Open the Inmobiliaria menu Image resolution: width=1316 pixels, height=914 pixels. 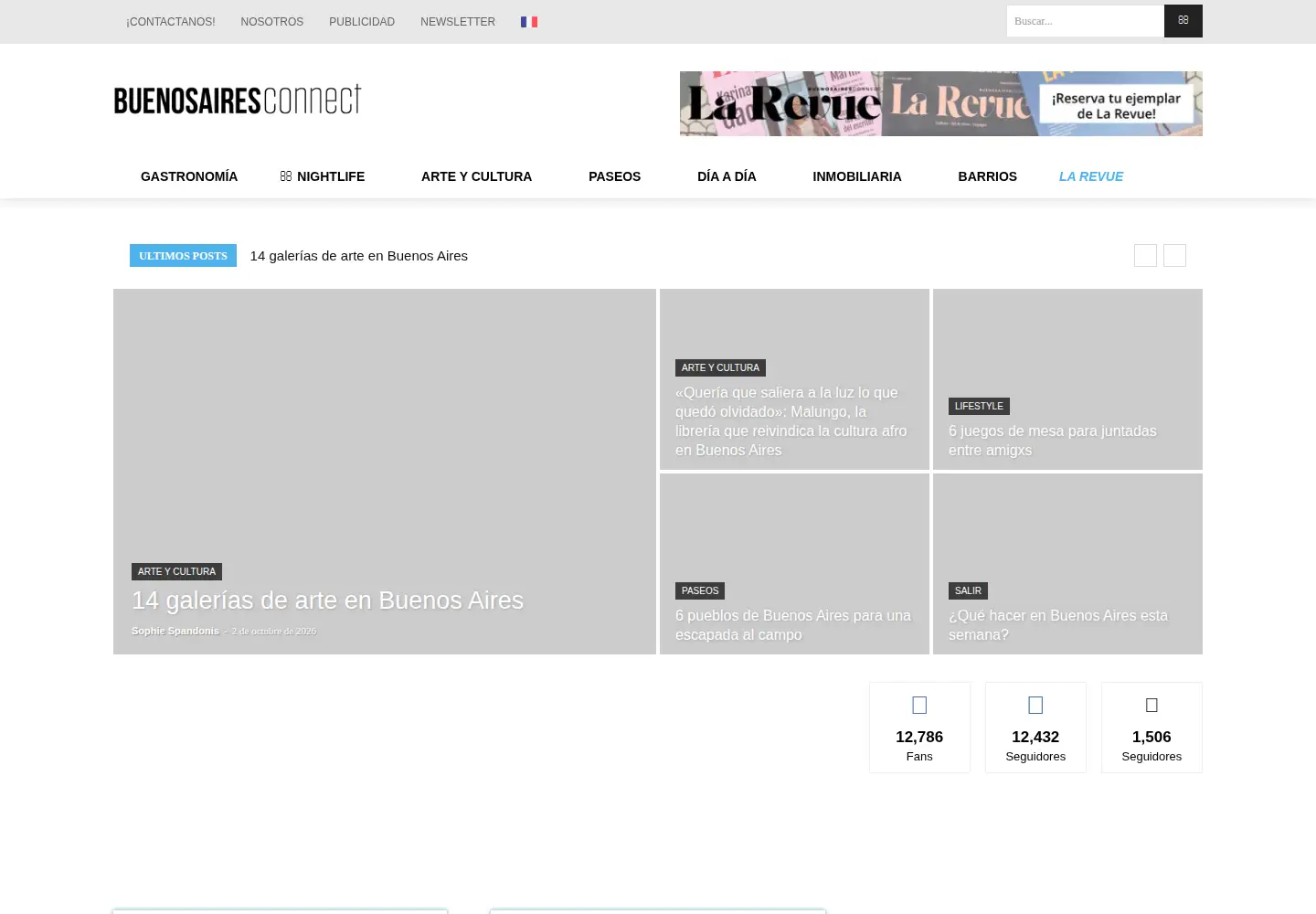tap(857, 176)
